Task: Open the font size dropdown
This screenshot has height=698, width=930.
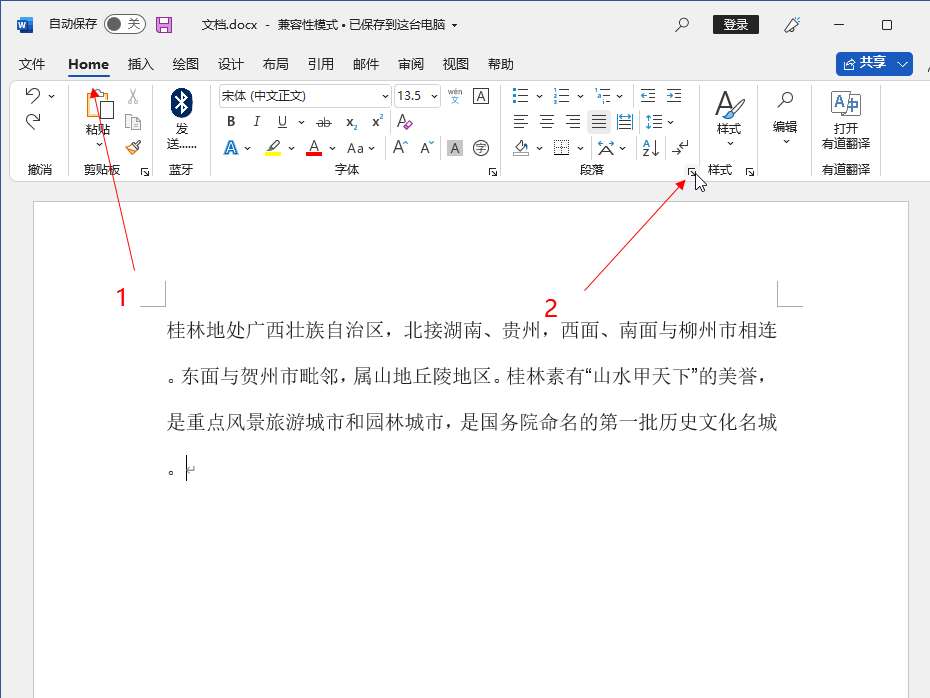Action: [x=435, y=96]
